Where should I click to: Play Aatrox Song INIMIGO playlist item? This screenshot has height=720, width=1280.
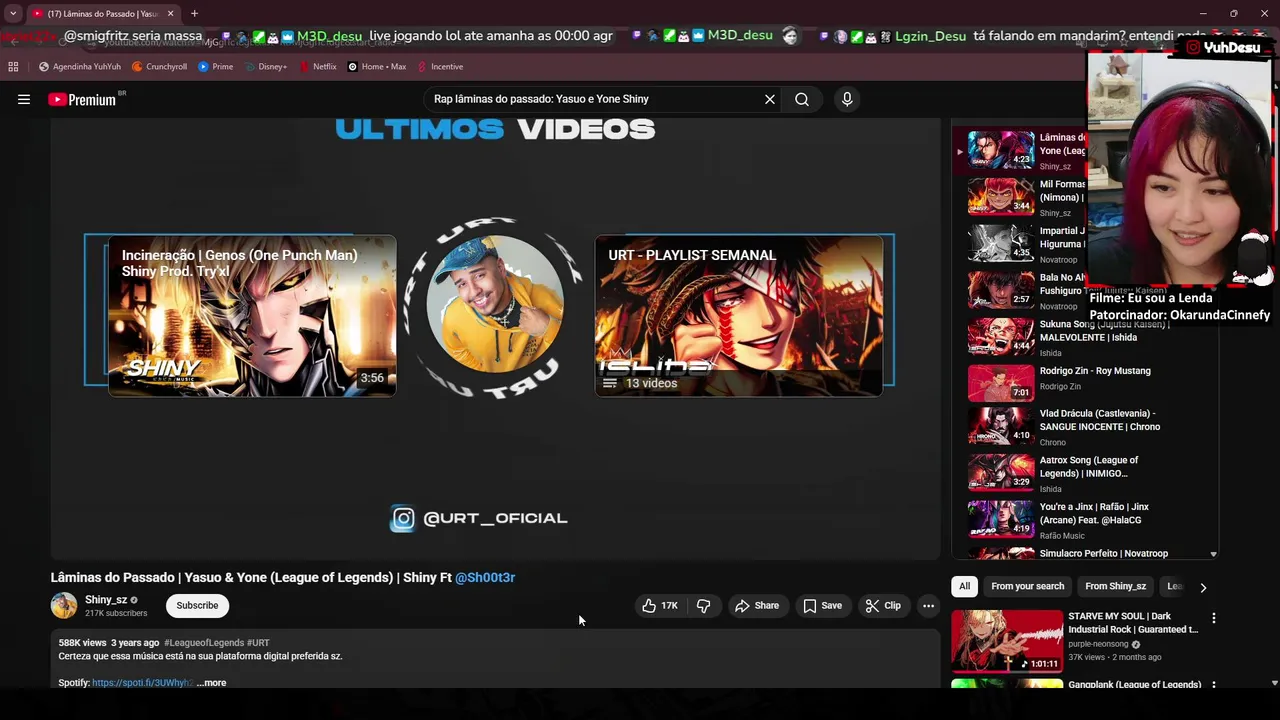1085,473
